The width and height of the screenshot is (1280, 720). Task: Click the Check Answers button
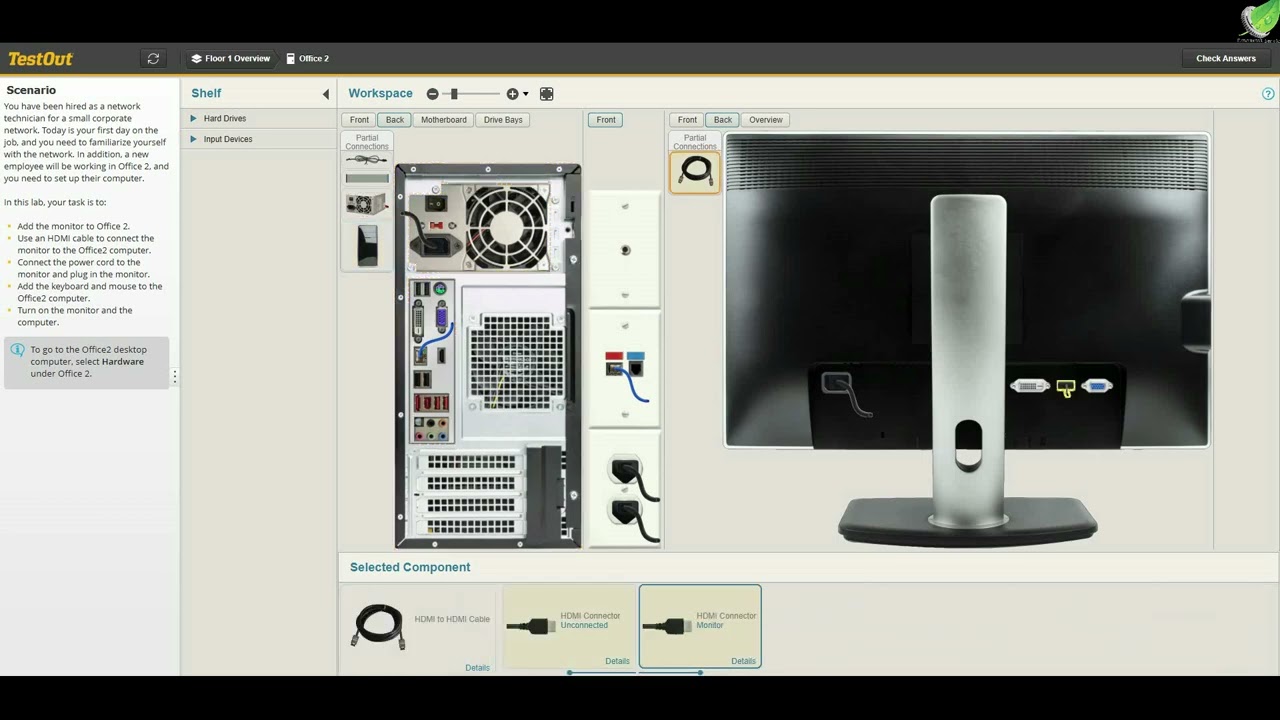click(x=1225, y=59)
